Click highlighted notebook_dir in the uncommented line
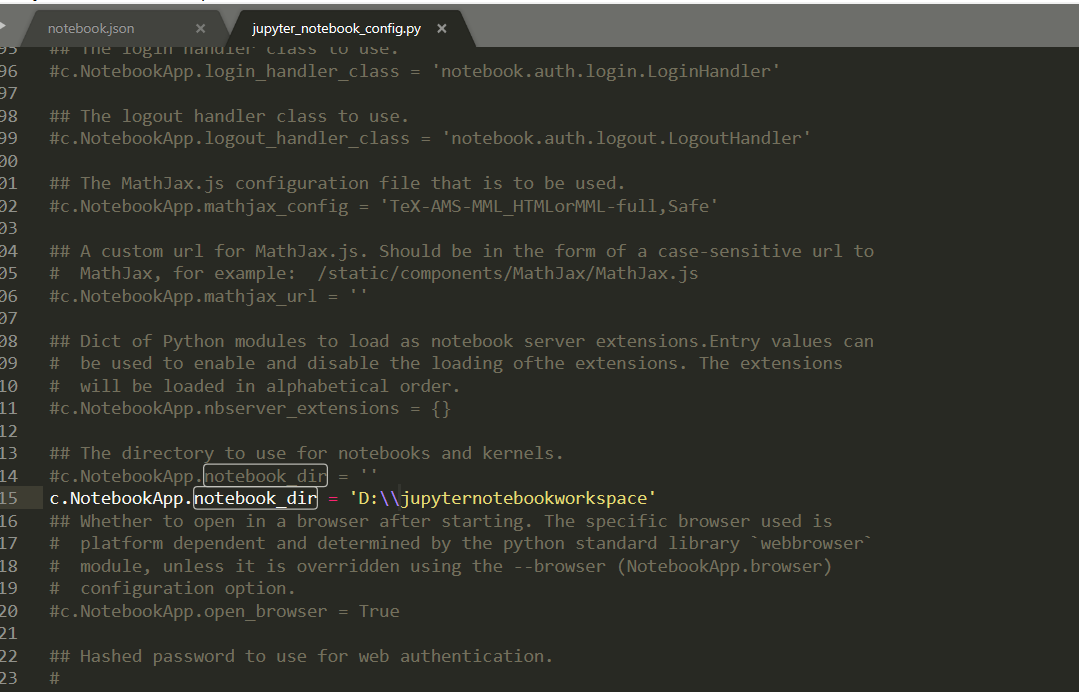Screen dimensions: 1079x692 (255, 498)
